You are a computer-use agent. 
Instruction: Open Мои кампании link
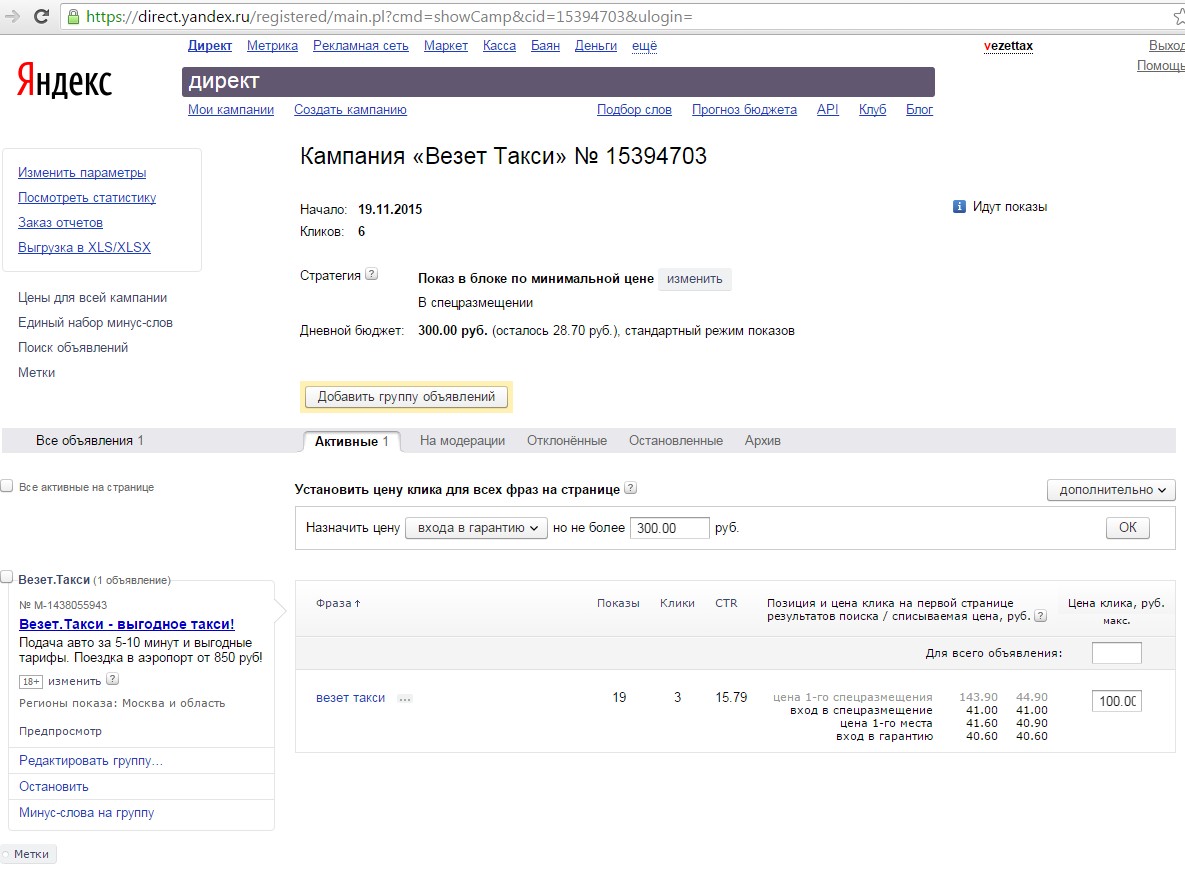point(231,110)
